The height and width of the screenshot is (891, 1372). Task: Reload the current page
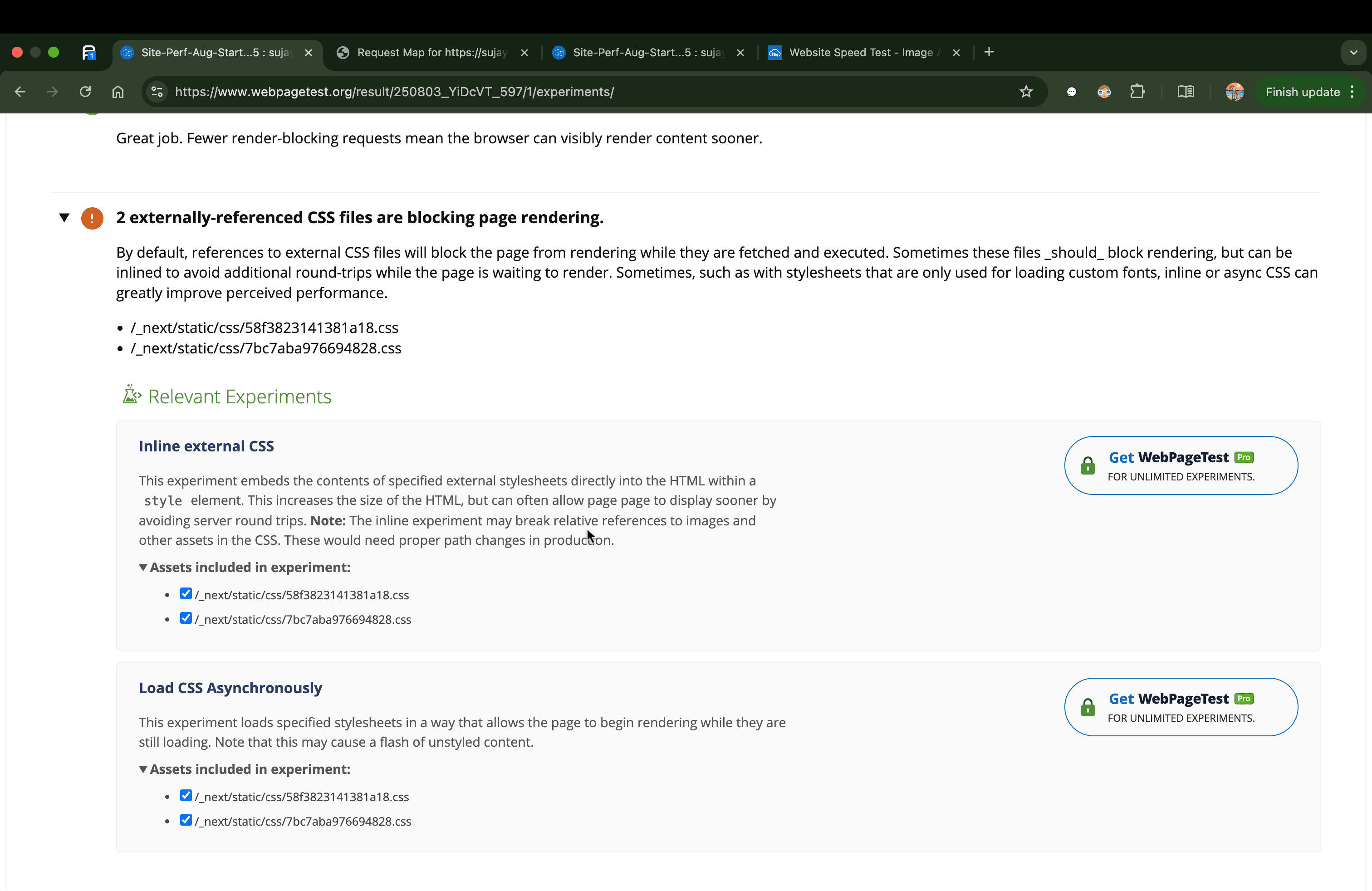pyautogui.click(x=85, y=92)
